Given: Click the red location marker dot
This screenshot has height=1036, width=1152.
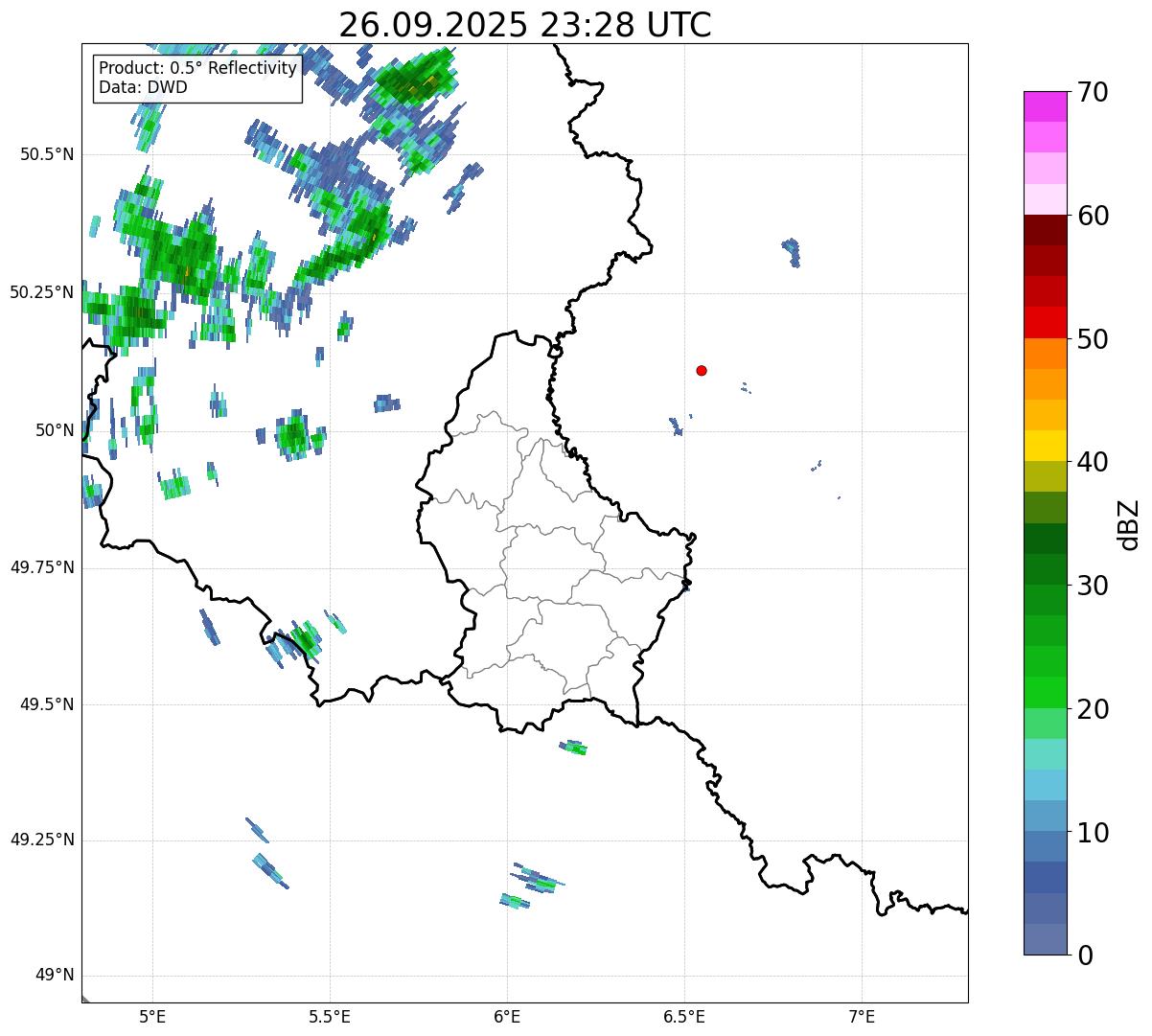Looking at the screenshot, I should (x=702, y=370).
